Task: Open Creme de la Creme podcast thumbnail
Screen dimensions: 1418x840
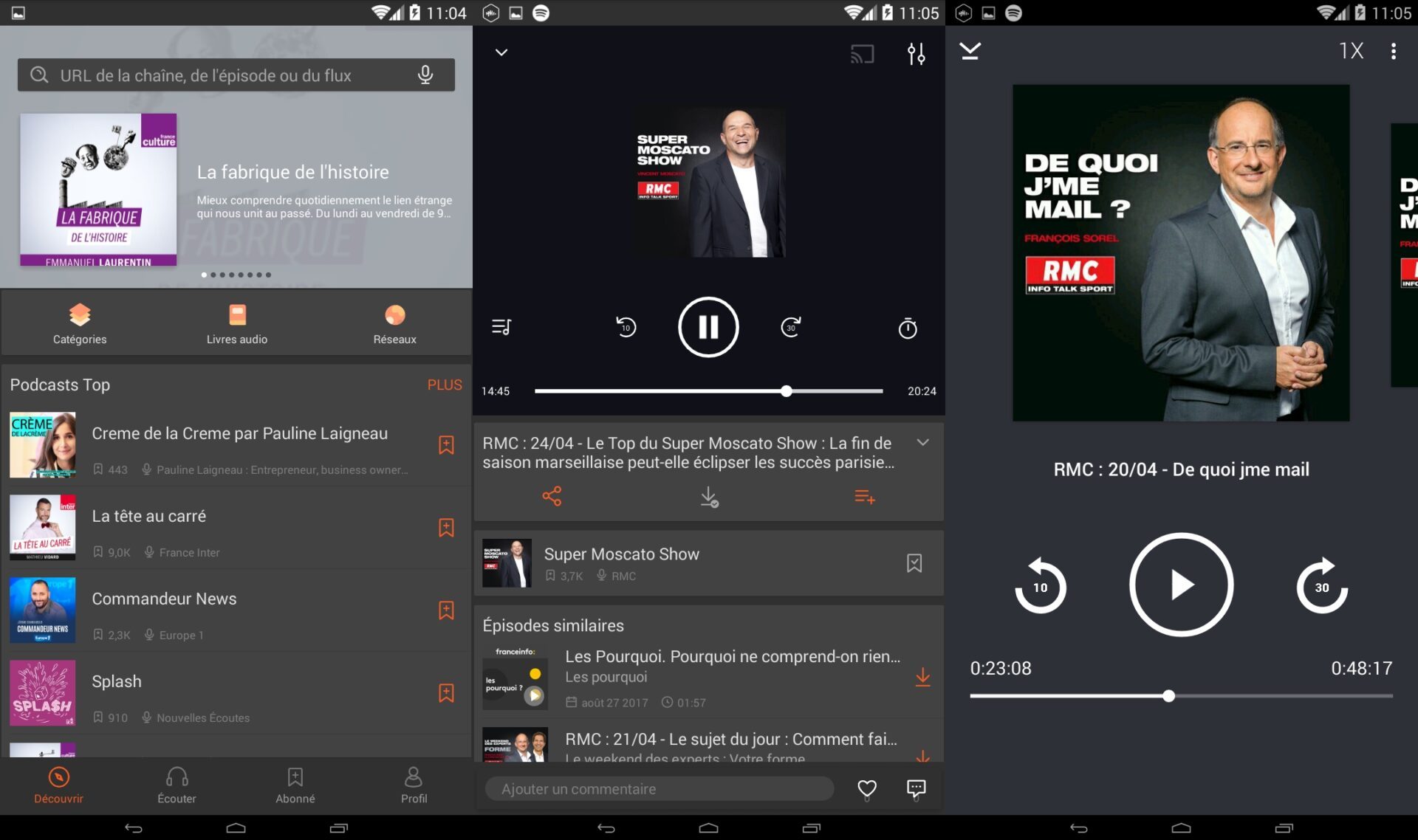Action: point(43,445)
